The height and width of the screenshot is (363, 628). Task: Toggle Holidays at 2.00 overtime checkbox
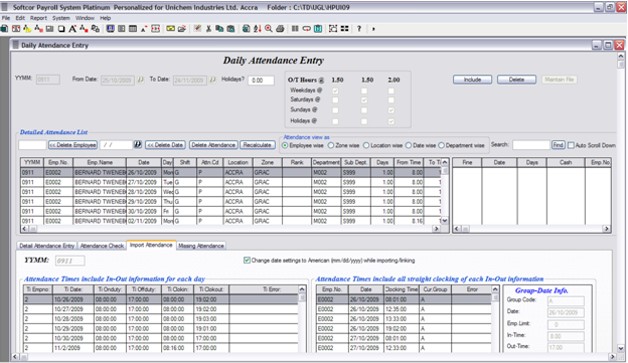[x=391, y=121]
